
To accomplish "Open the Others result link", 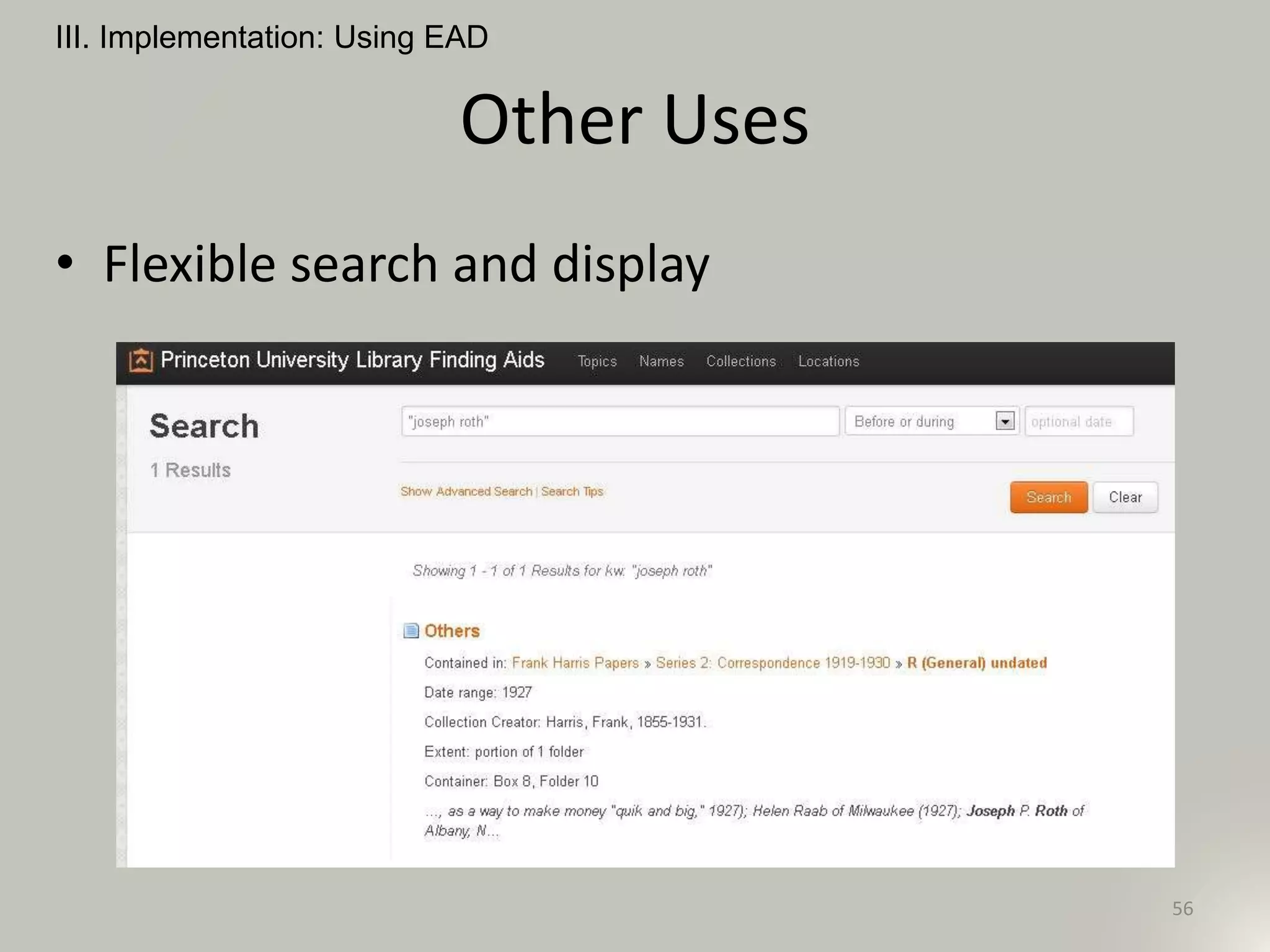I will pyautogui.click(x=452, y=631).
